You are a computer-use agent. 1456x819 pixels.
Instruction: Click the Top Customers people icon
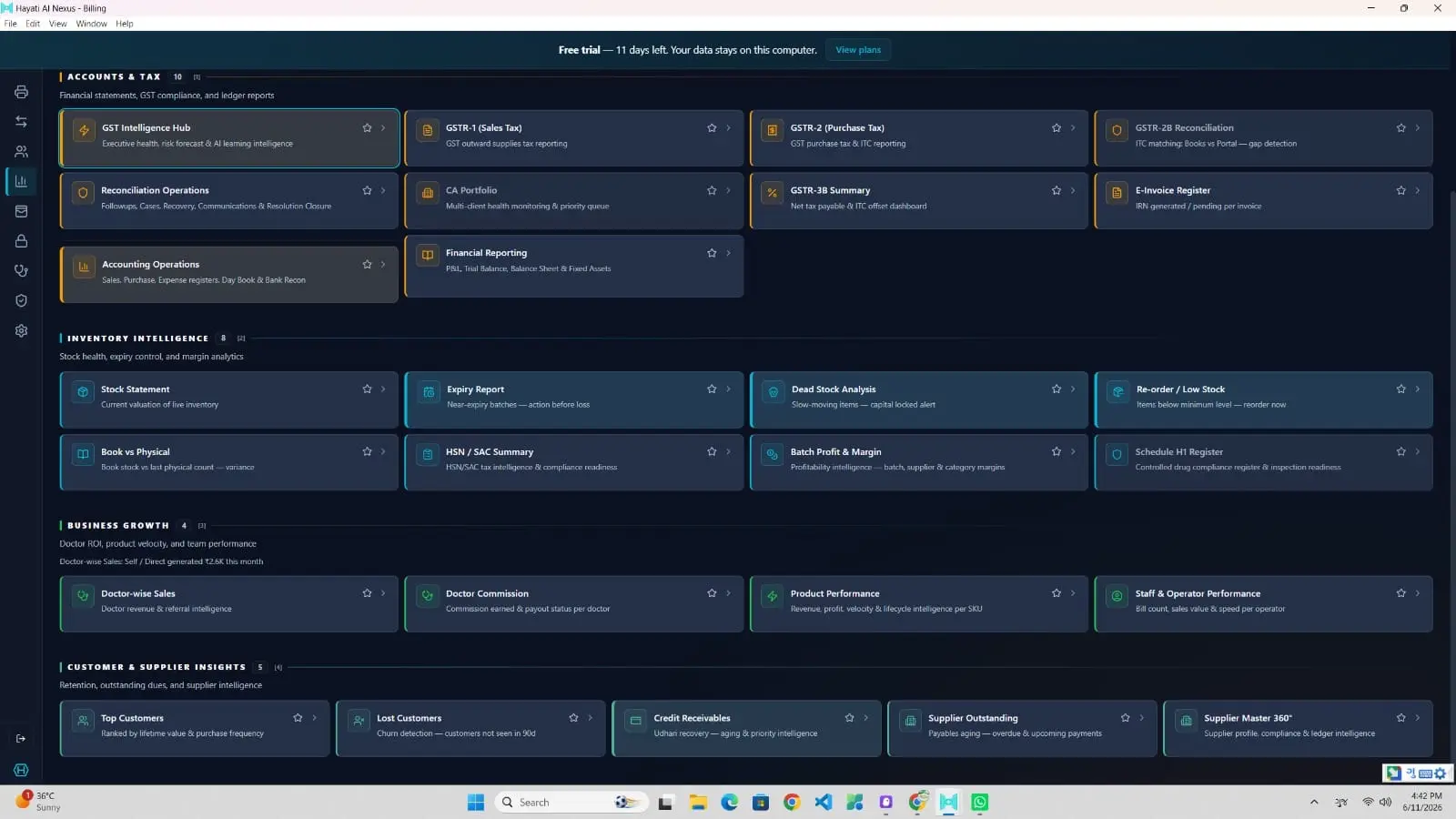[83, 721]
